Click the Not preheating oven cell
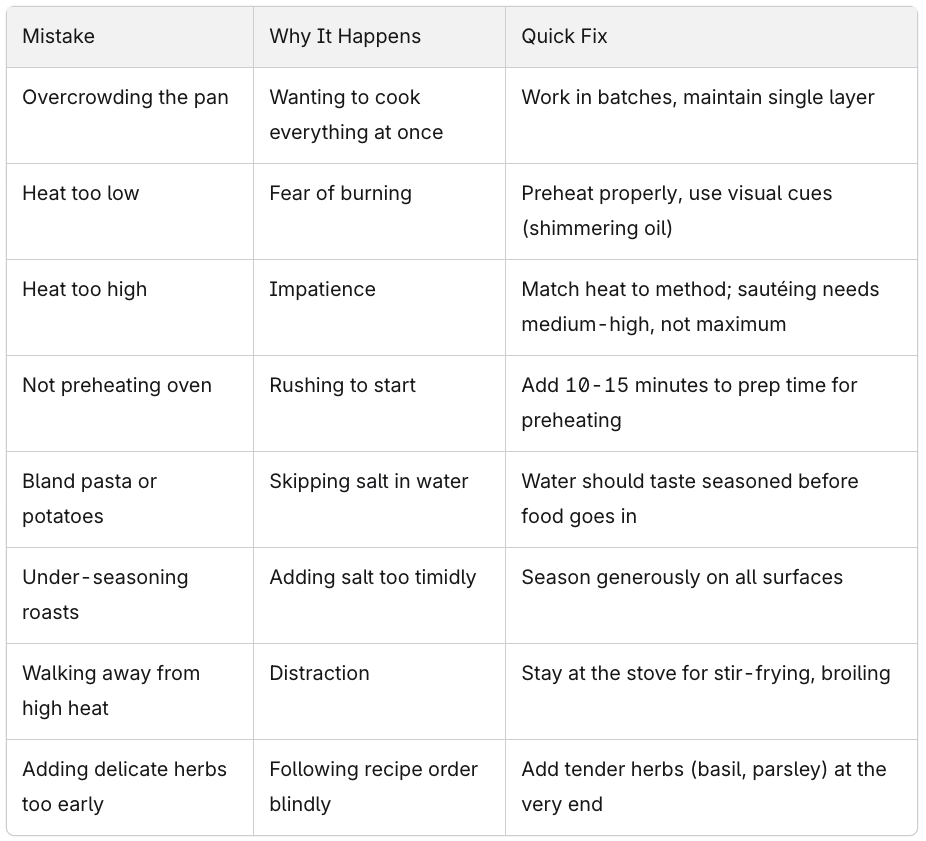 (x=130, y=403)
